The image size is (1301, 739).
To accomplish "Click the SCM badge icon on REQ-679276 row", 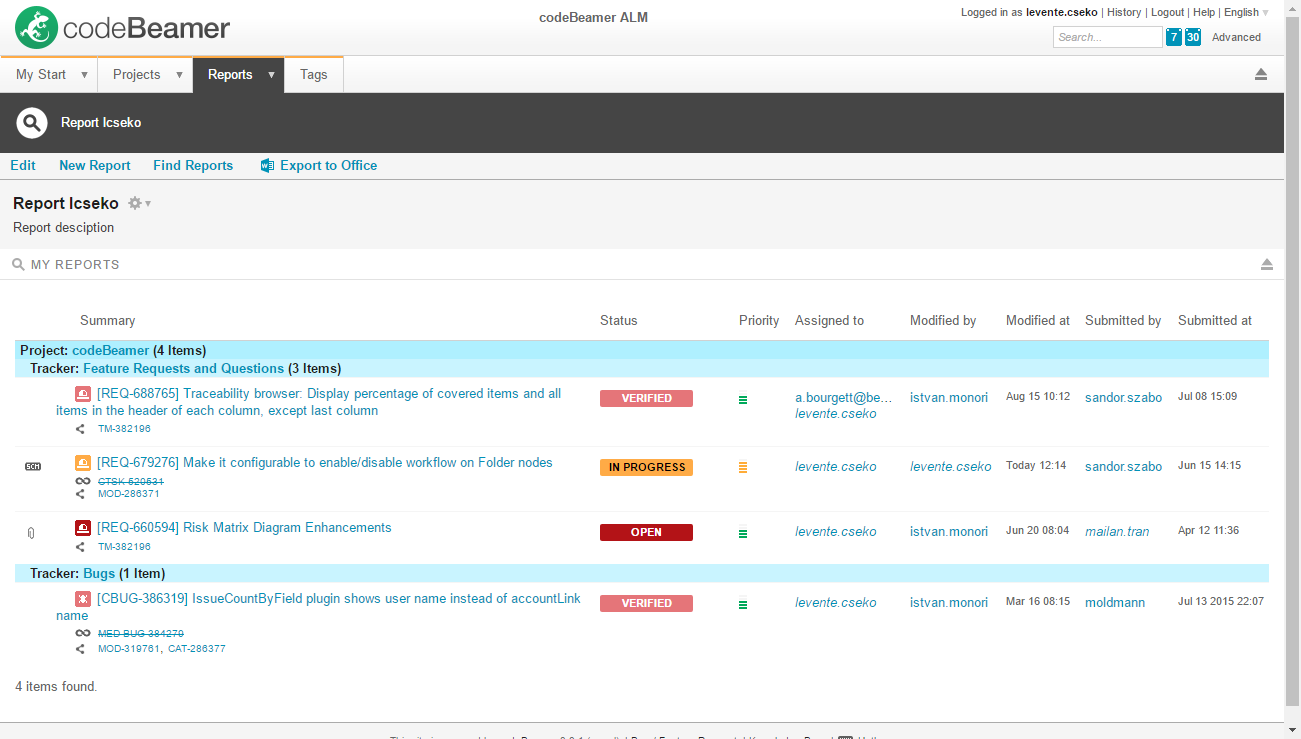I will 33,467.
